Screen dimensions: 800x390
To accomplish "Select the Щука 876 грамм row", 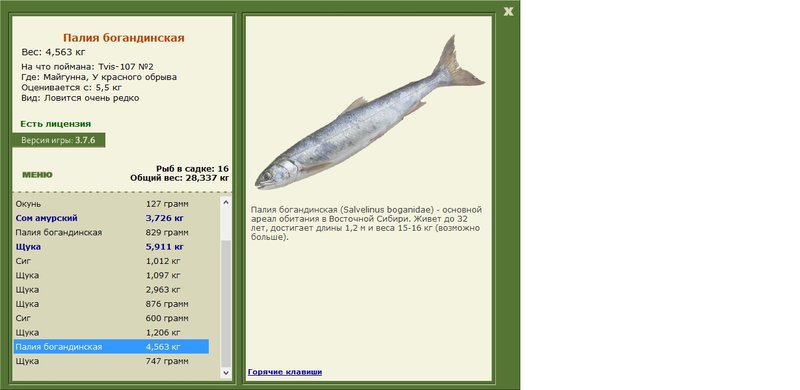I will 111,304.
